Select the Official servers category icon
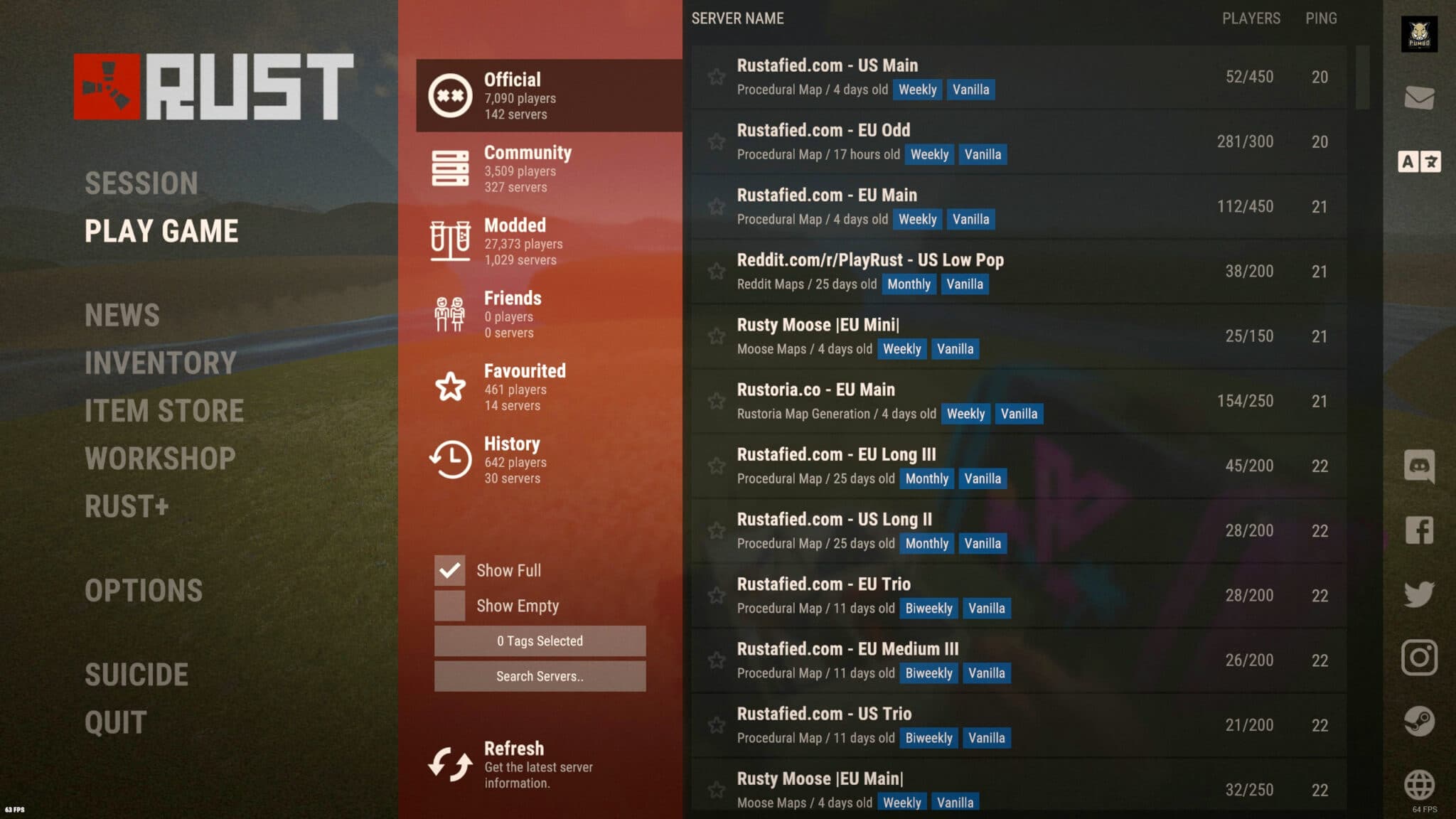The image size is (1456, 819). 449,93
